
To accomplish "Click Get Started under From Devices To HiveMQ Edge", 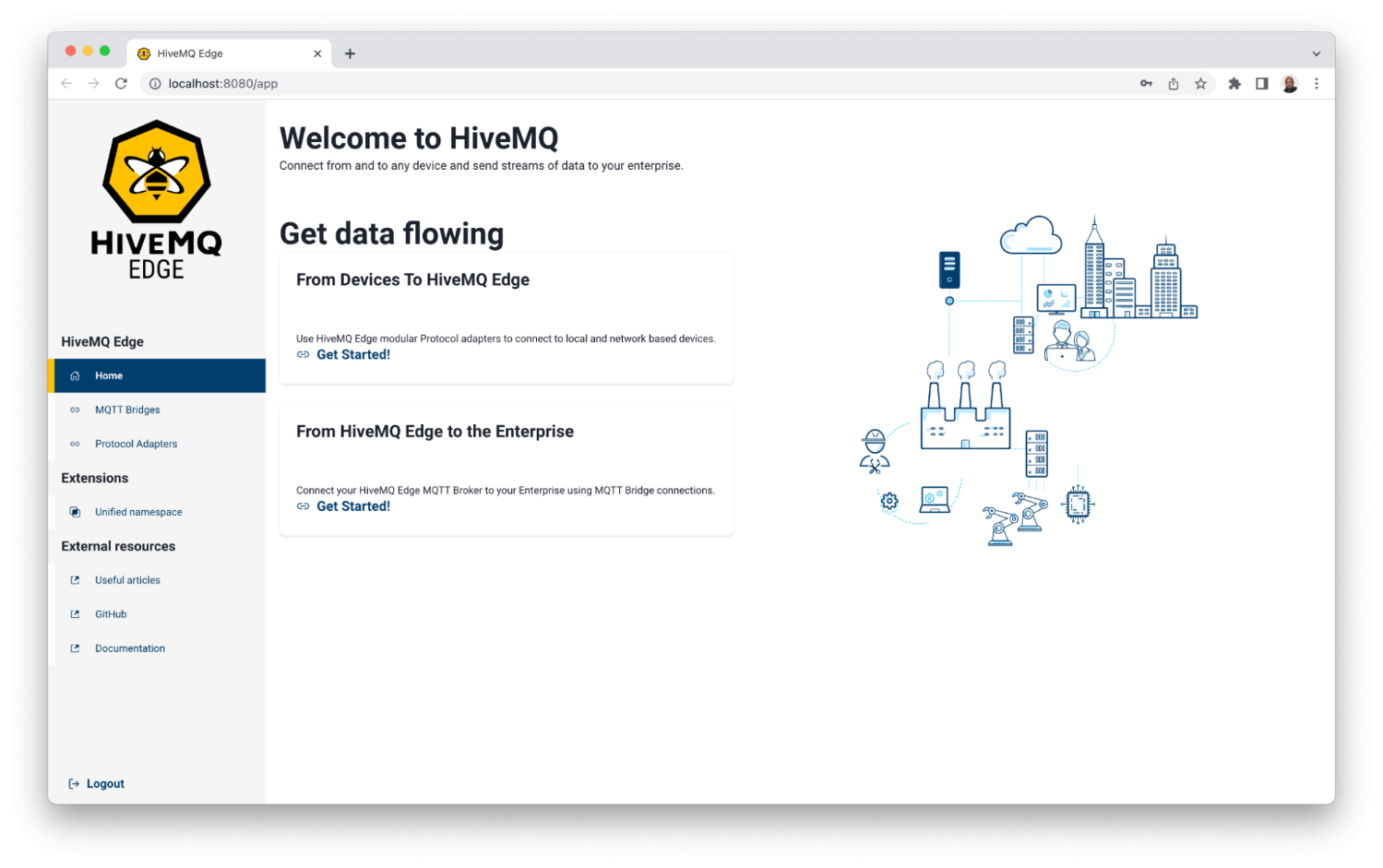I will pos(353,354).
